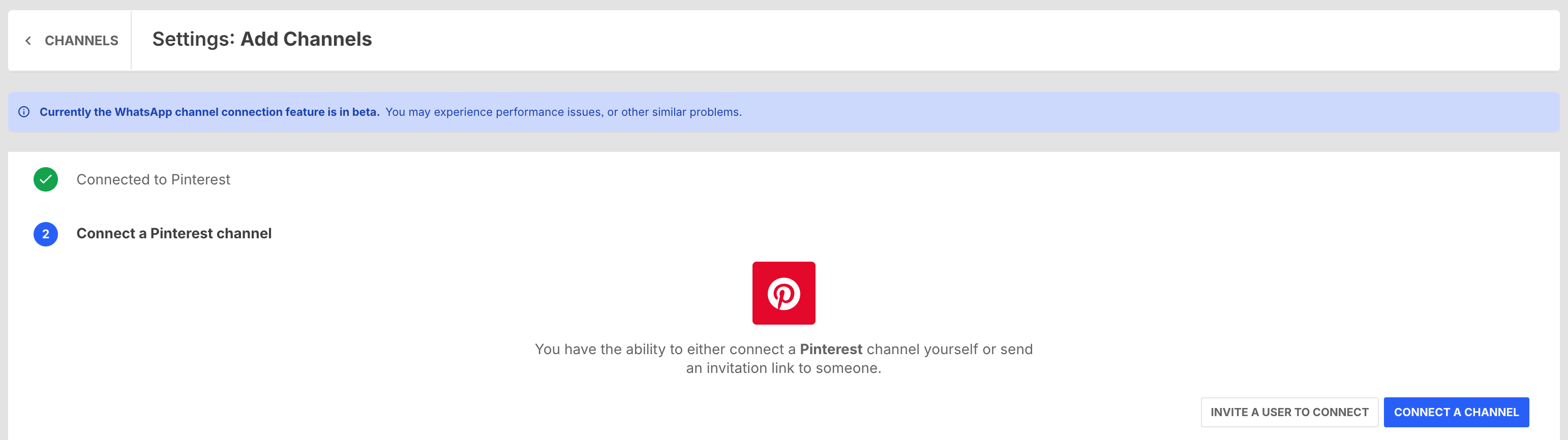This screenshot has height=440, width=1568.
Task: Click the info icon in beta banner
Action: [x=24, y=112]
